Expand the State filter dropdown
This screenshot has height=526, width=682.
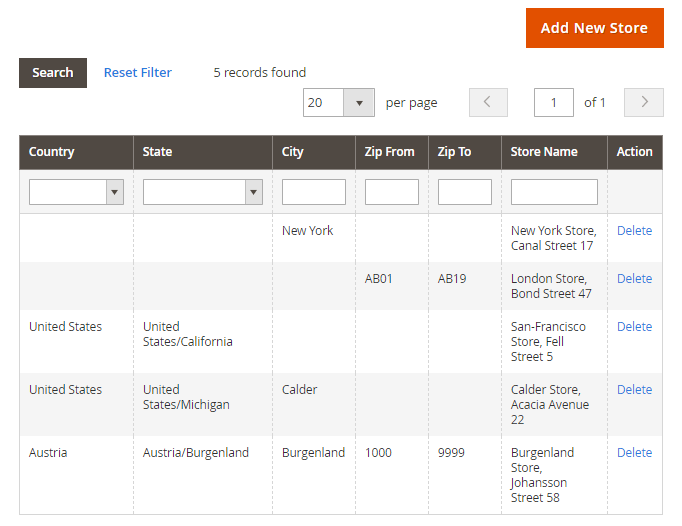tap(203, 192)
